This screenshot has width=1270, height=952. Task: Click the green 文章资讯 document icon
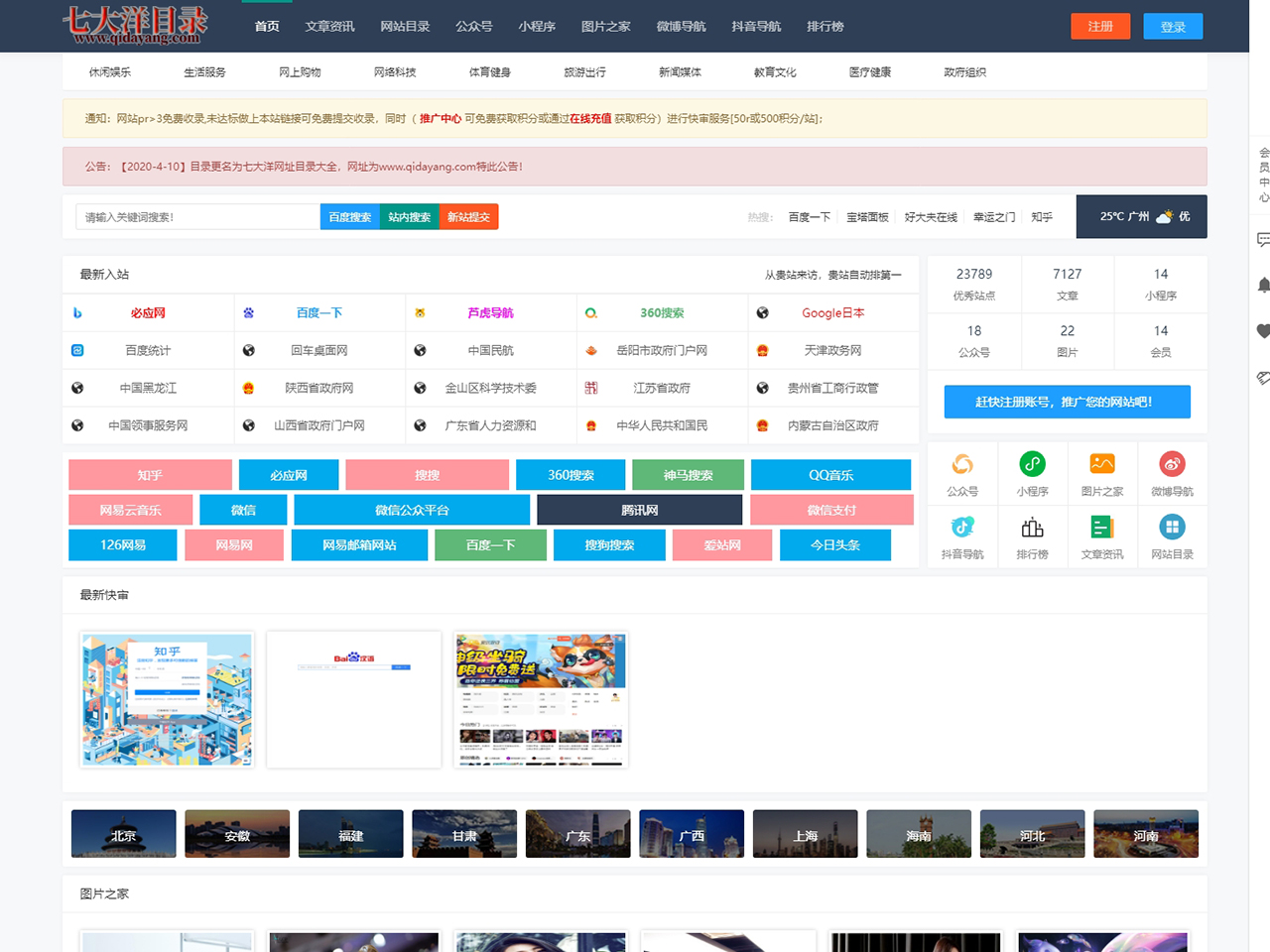coord(1101,527)
